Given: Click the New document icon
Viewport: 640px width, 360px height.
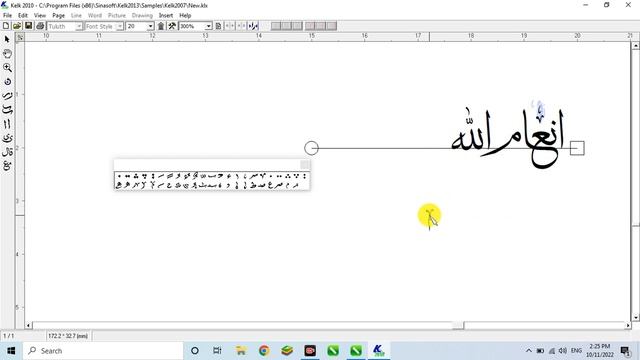Looking at the screenshot, I should pyautogui.click(x=6, y=26).
